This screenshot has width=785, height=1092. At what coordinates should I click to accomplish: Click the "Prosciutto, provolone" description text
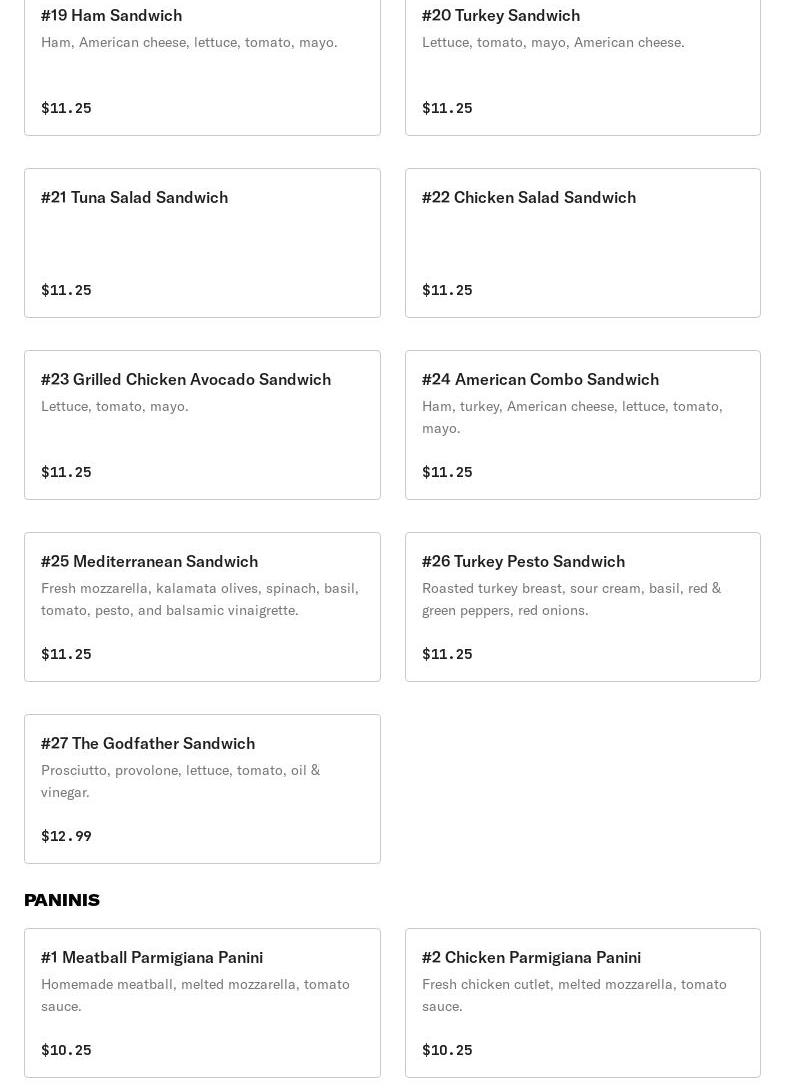coord(180,781)
